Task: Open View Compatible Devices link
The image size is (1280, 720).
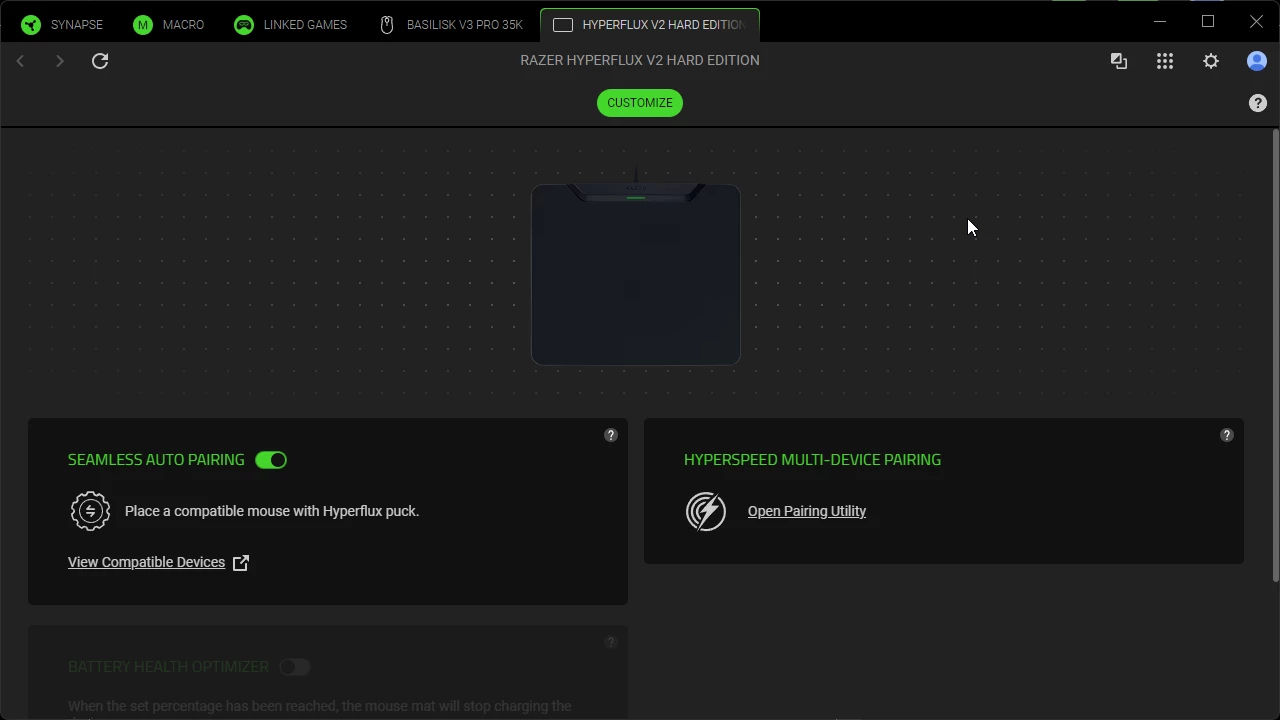Action: pyautogui.click(x=146, y=562)
